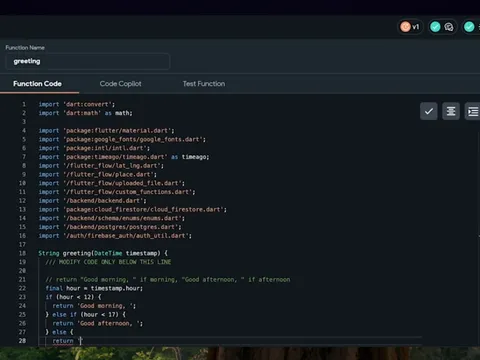Screen dimensions: 480x360
Task: Click the postgres/postgres.dart import line
Action: [x=110, y=227]
